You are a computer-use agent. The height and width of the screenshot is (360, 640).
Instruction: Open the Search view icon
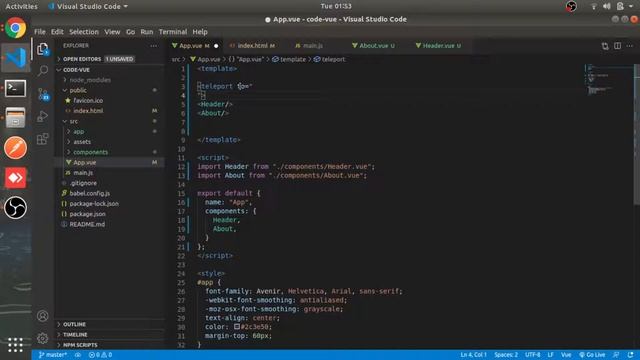pos(42,71)
